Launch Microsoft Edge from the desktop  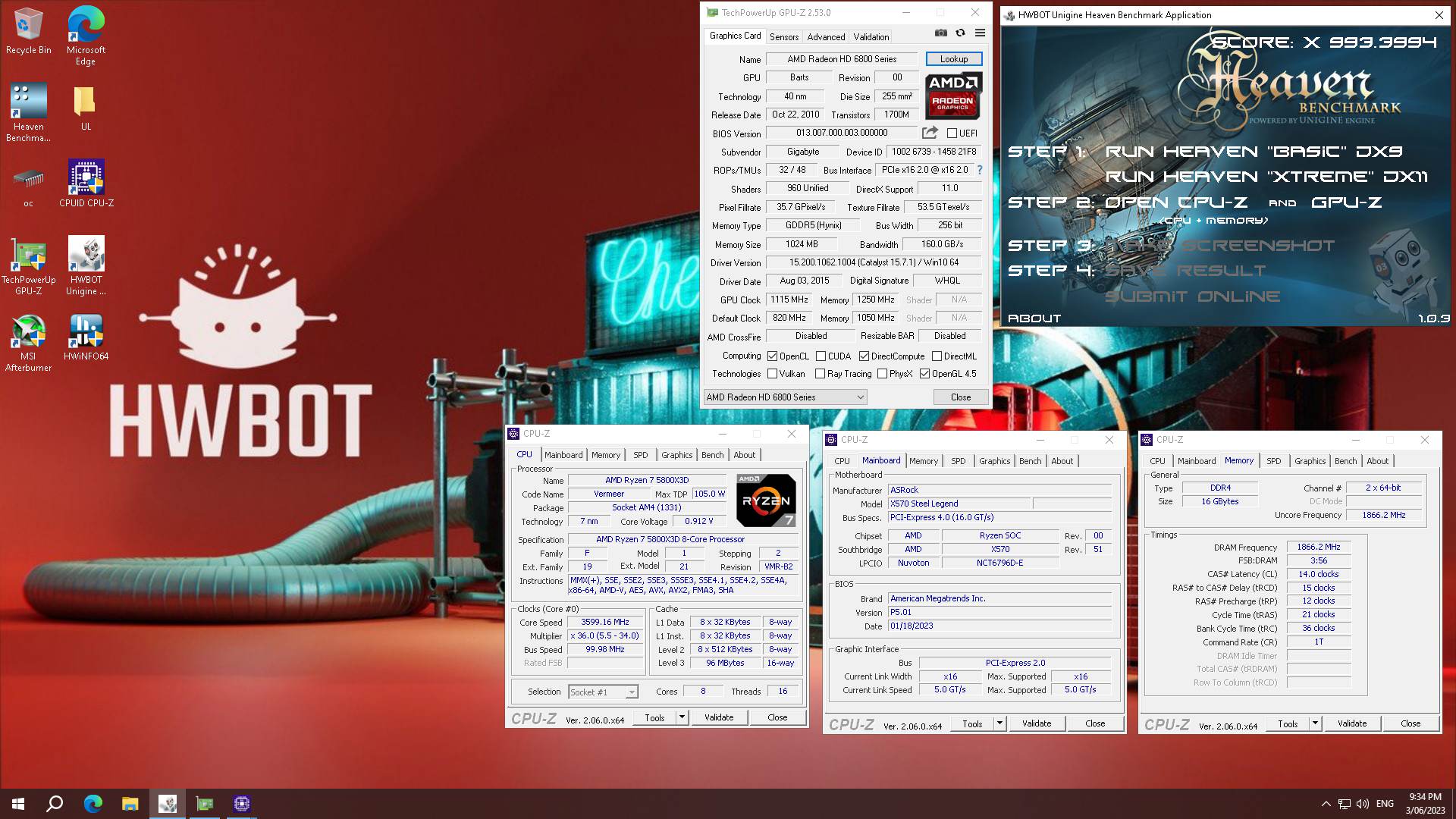(86, 36)
